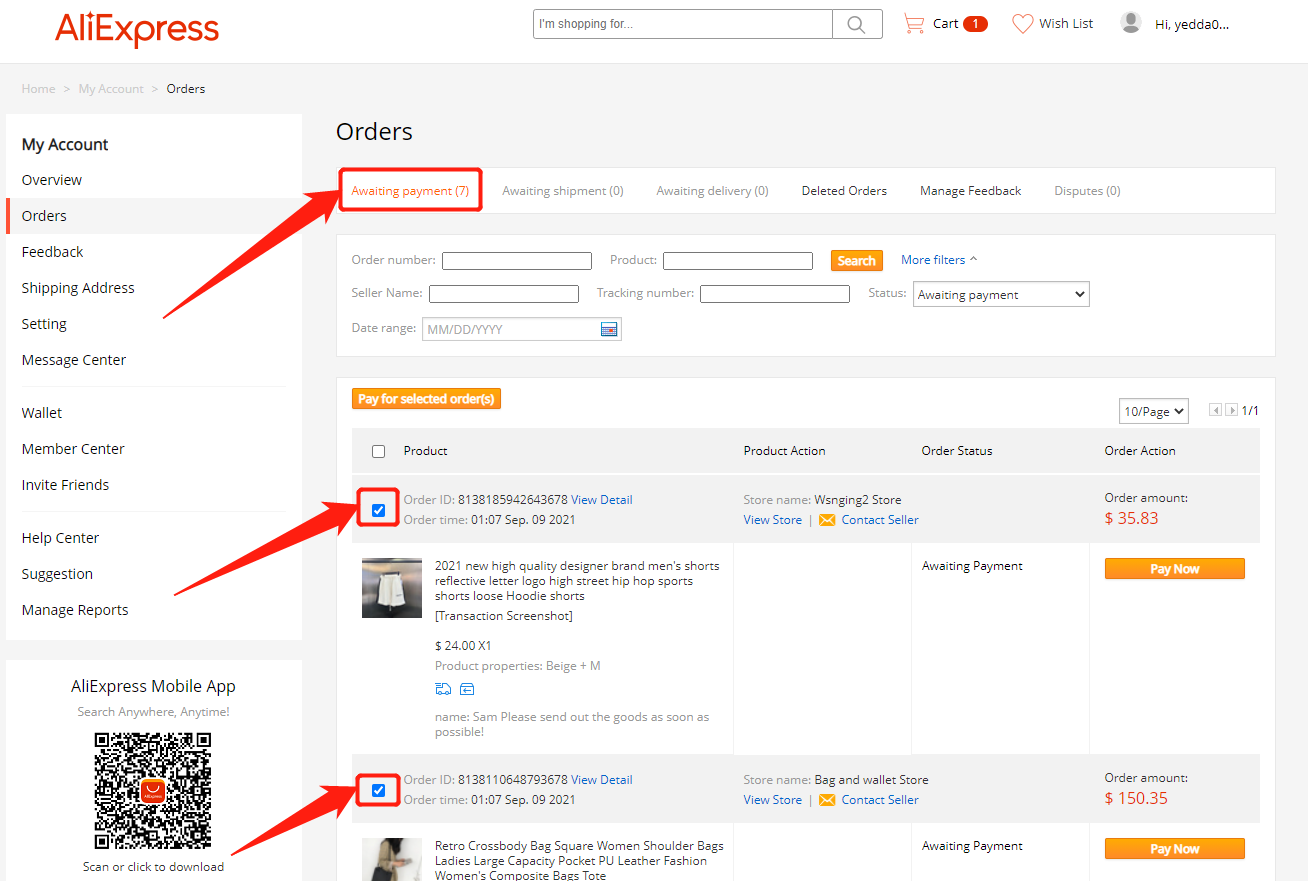The height and width of the screenshot is (881, 1308).
Task: Open Message Center in the sidebar
Action: pos(74,360)
